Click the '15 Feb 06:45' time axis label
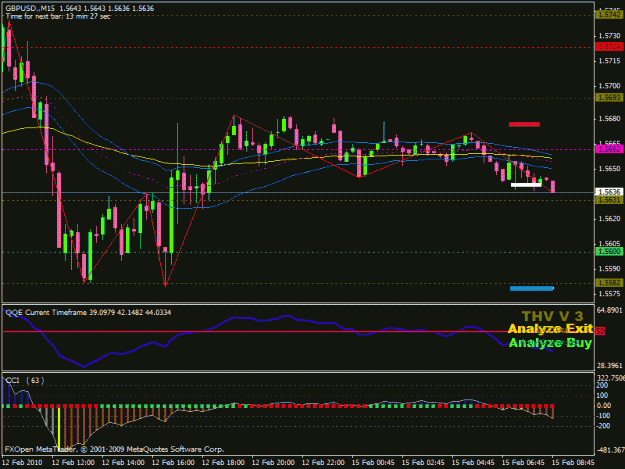Viewport: 625px width, 469px height. coord(523,462)
